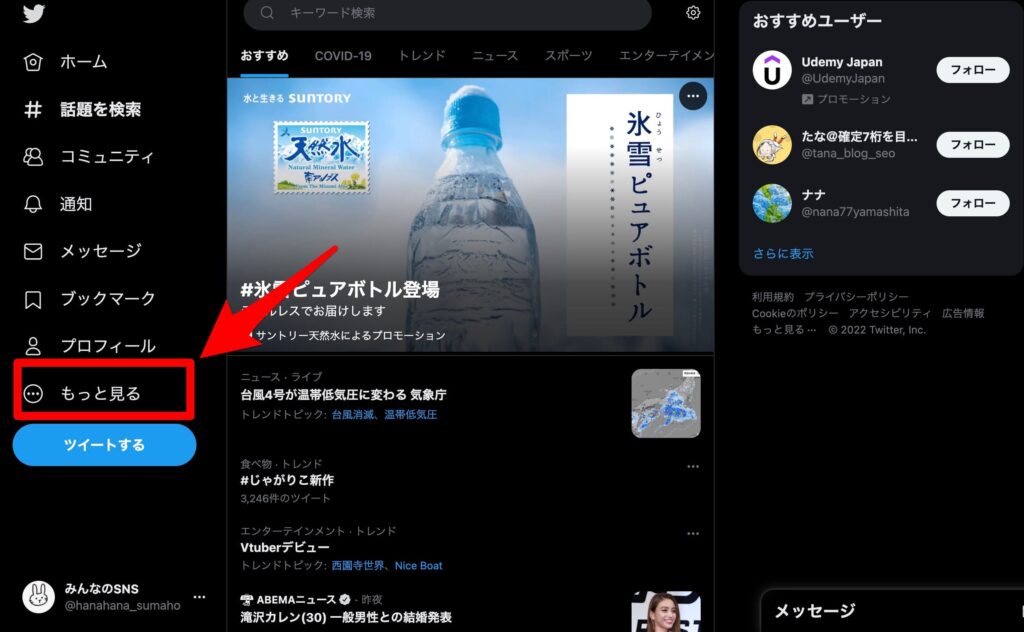Image resolution: width=1024 pixels, height=632 pixels.
Task: Click the Udemy Japan user name
Action: pos(842,62)
